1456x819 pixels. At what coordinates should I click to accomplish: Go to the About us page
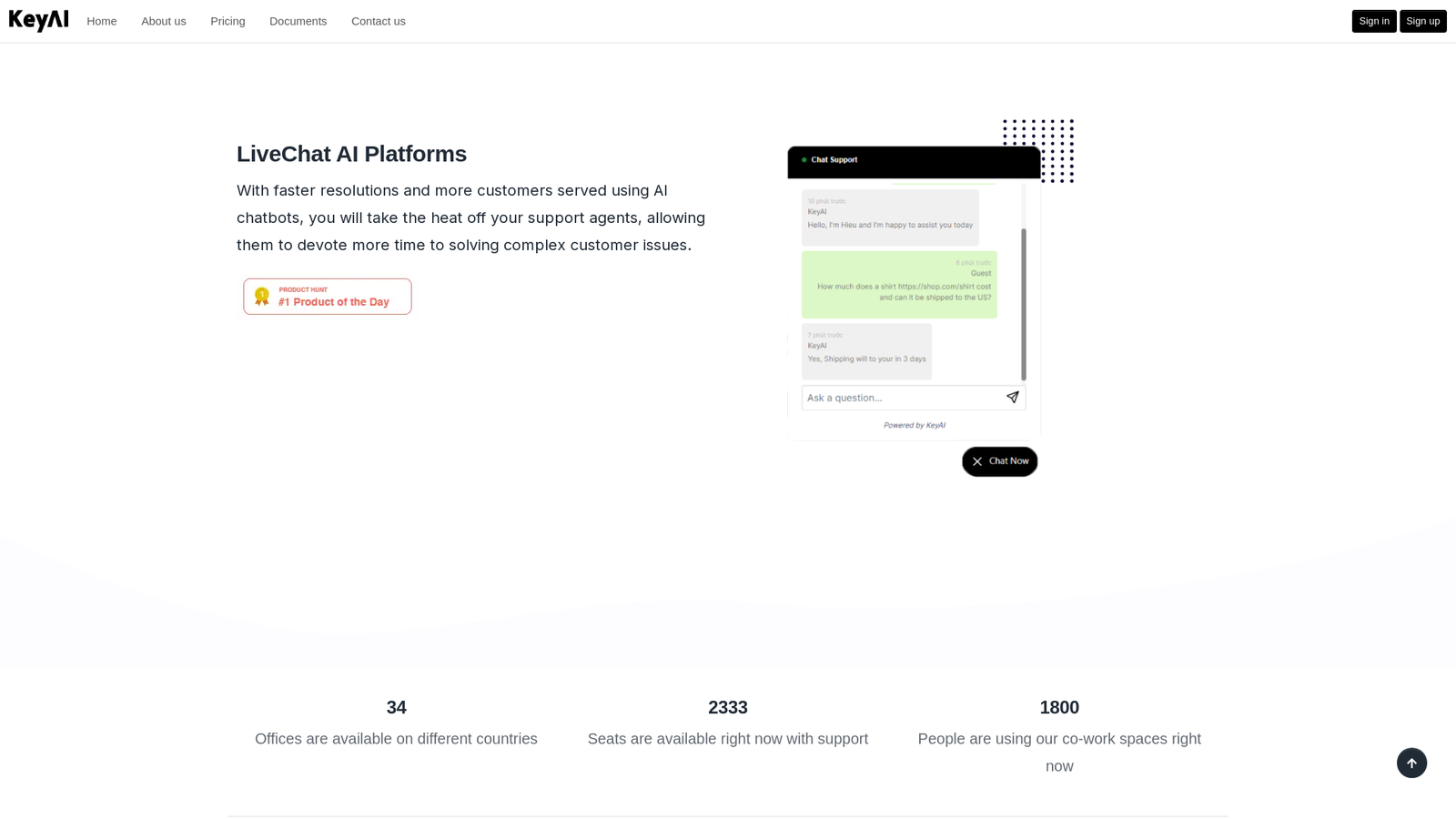[x=164, y=21]
